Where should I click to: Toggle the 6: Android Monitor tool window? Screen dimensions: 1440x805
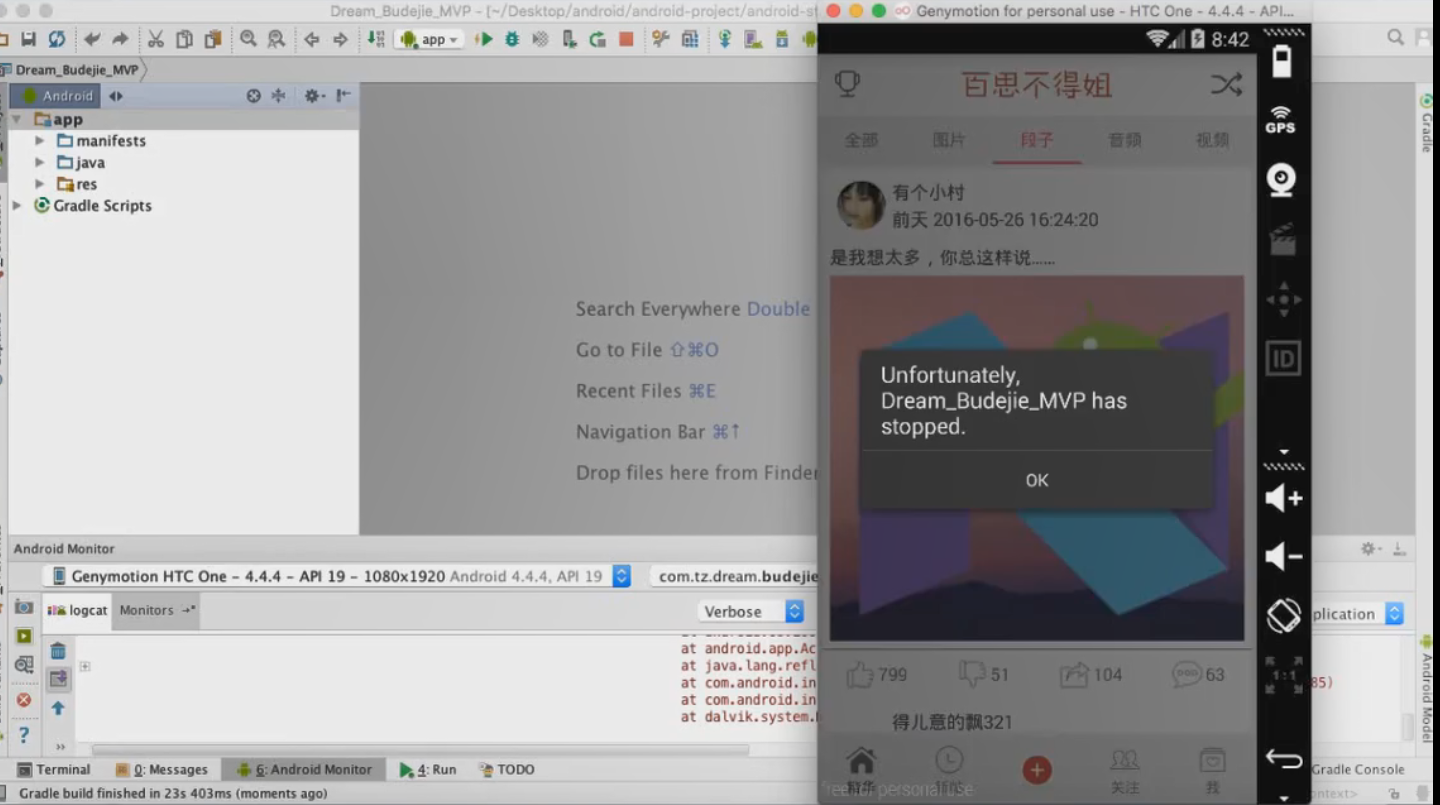coord(303,769)
